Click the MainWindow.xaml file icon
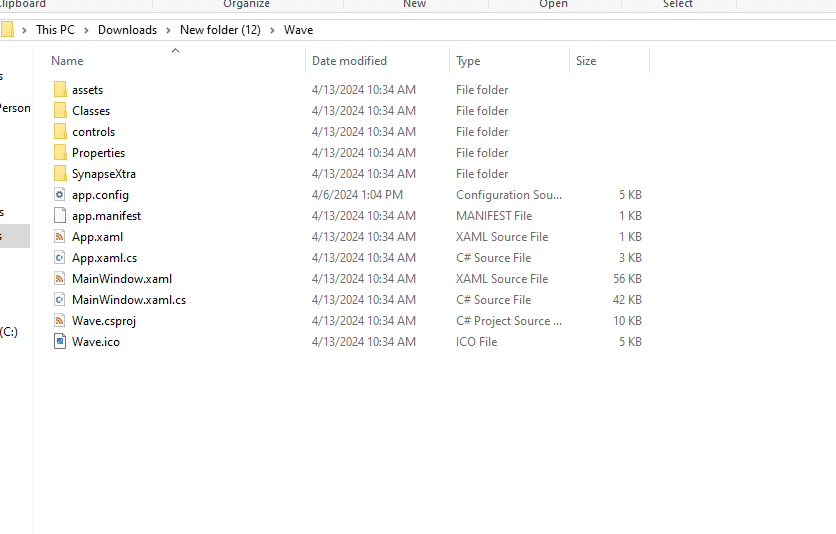The image size is (836, 534). 60,279
